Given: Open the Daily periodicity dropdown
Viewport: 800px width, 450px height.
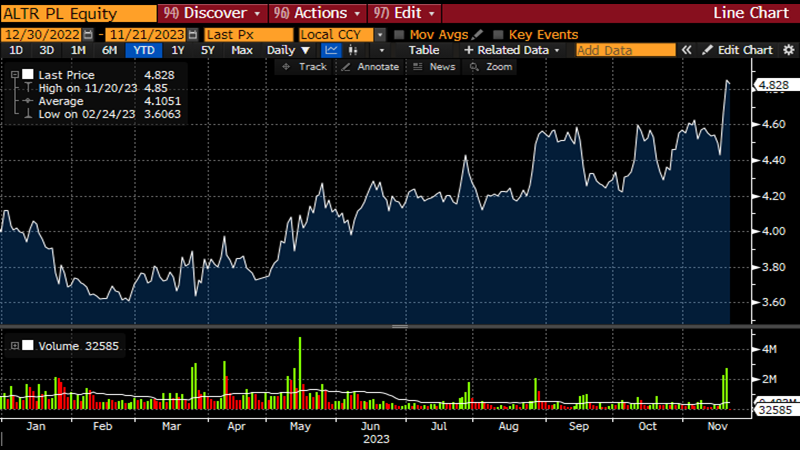Looking at the screenshot, I should (288, 50).
